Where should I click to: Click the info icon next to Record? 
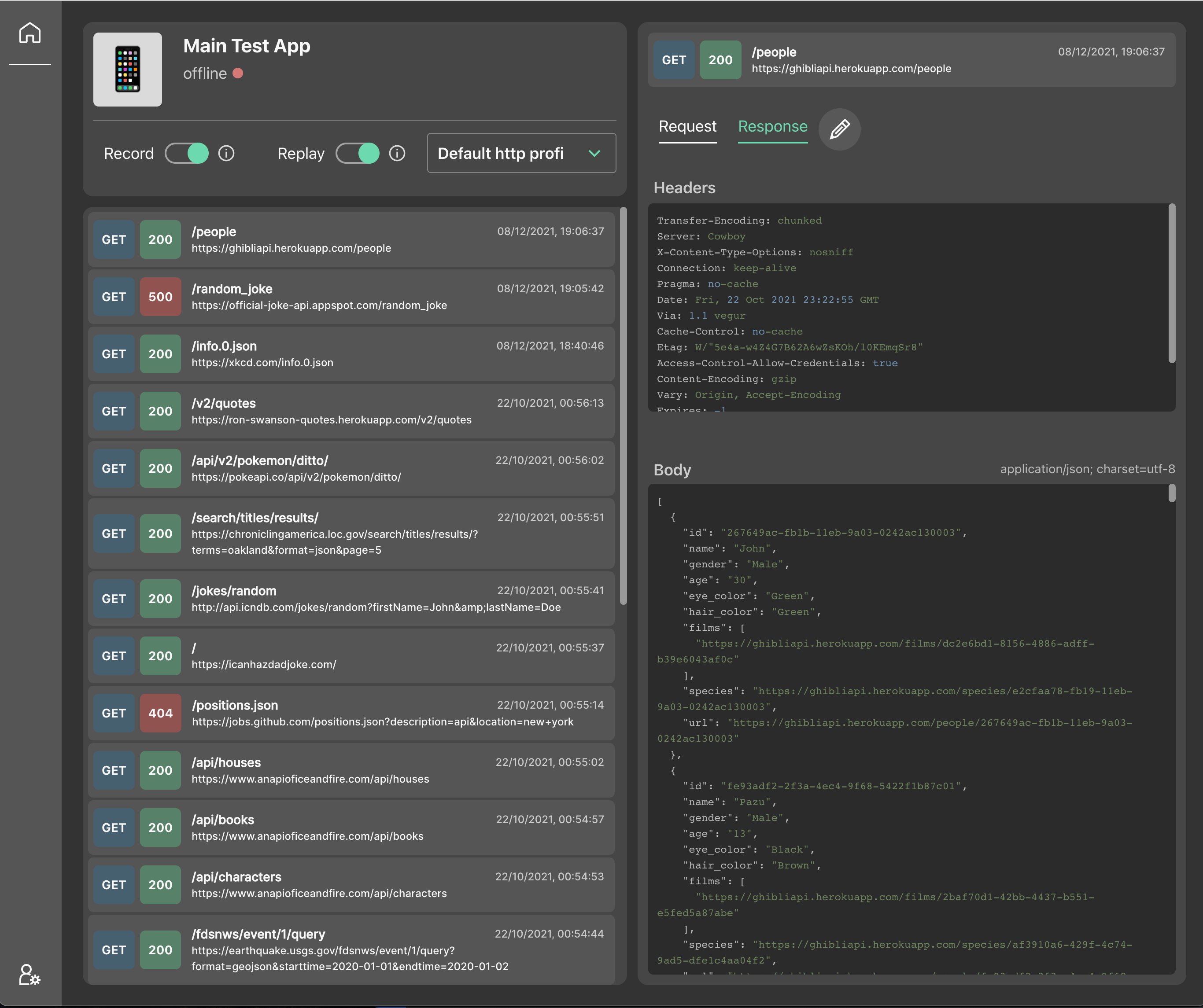(x=226, y=154)
